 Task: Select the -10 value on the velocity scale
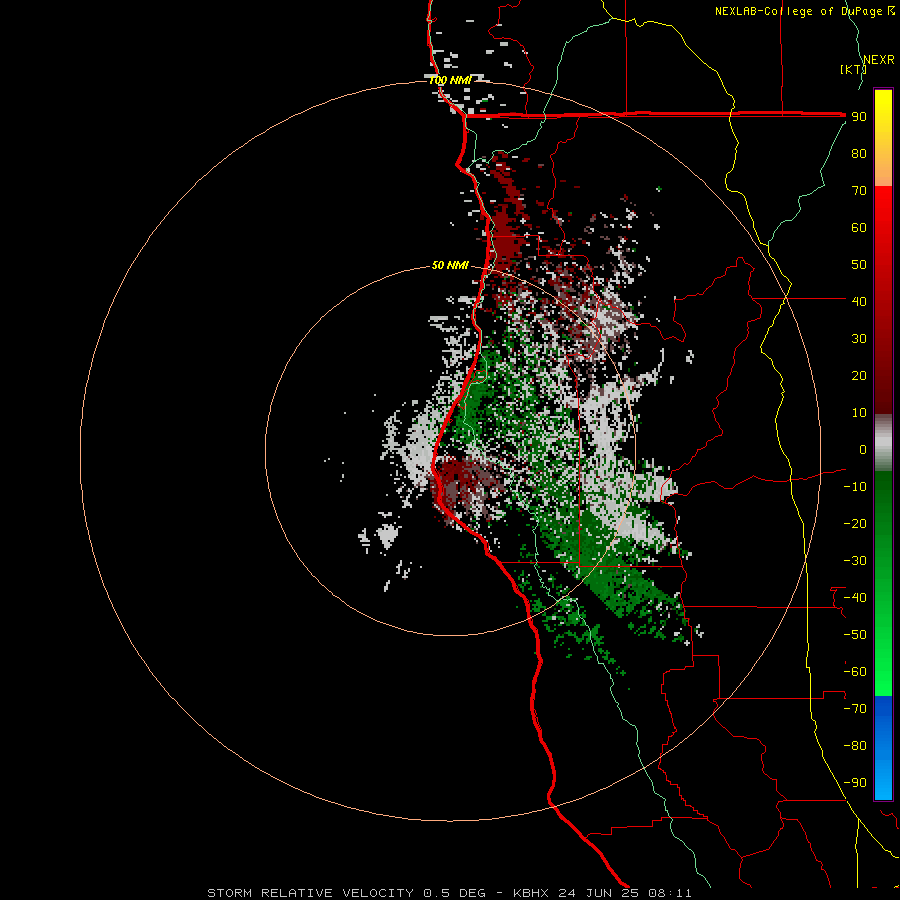click(855, 487)
